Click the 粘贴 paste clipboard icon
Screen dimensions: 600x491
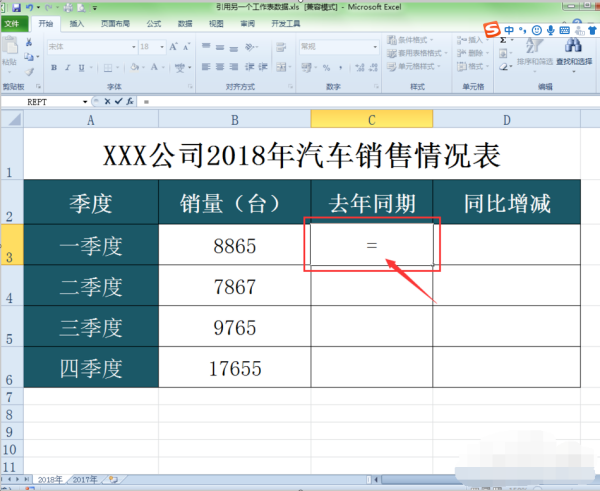click(10, 47)
